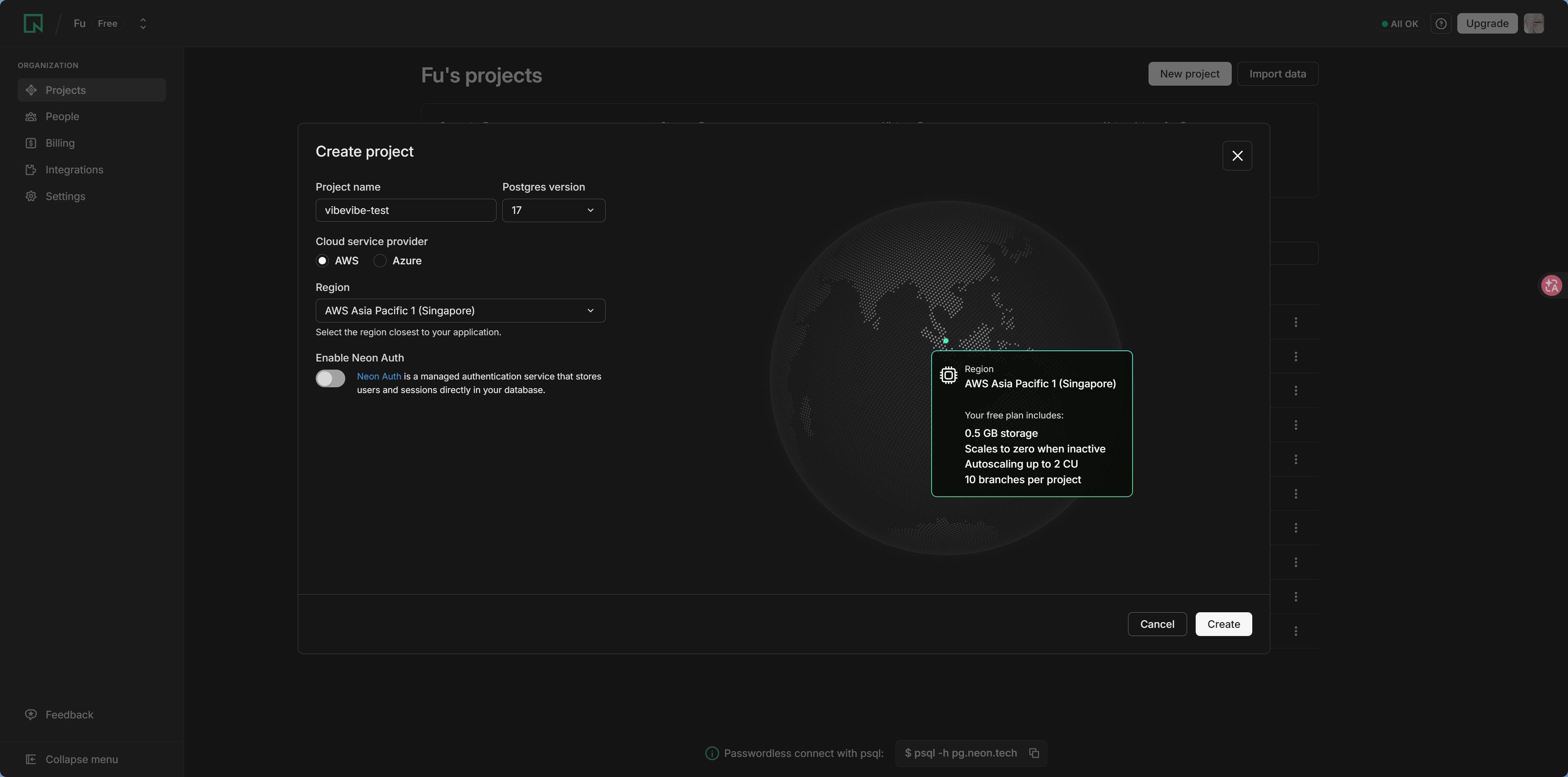The image size is (1568, 777).
Task: Close the Create project dialog
Action: pyautogui.click(x=1237, y=156)
